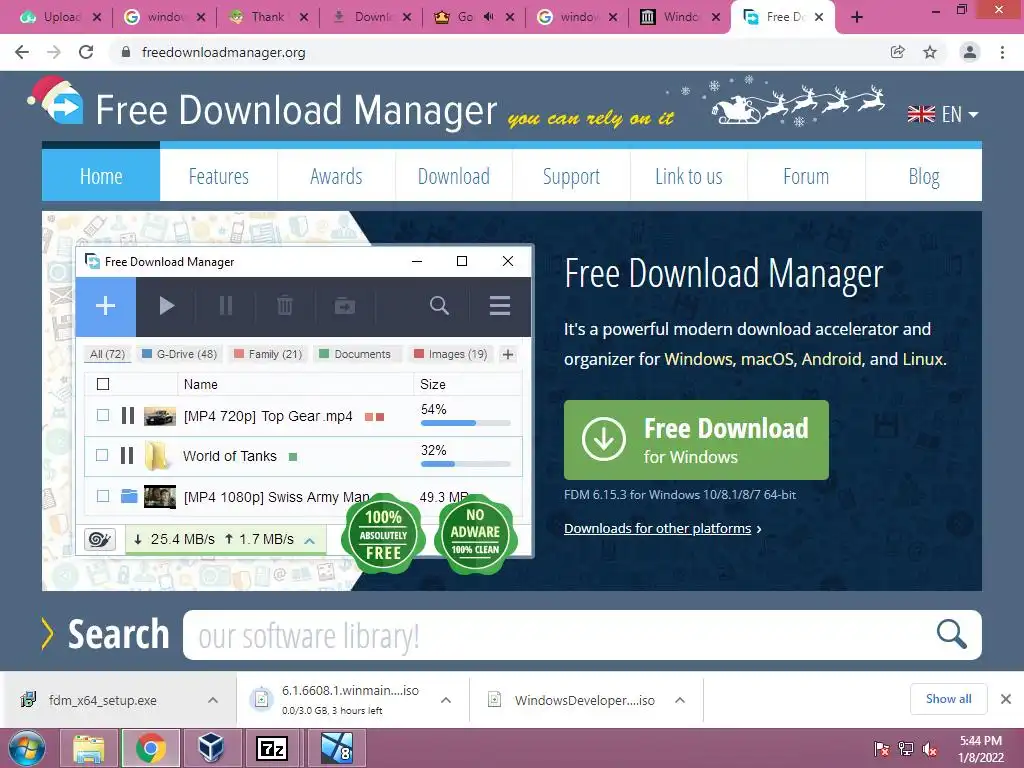Click the macOS link in description

pyautogui.click(x=767, y=359)
